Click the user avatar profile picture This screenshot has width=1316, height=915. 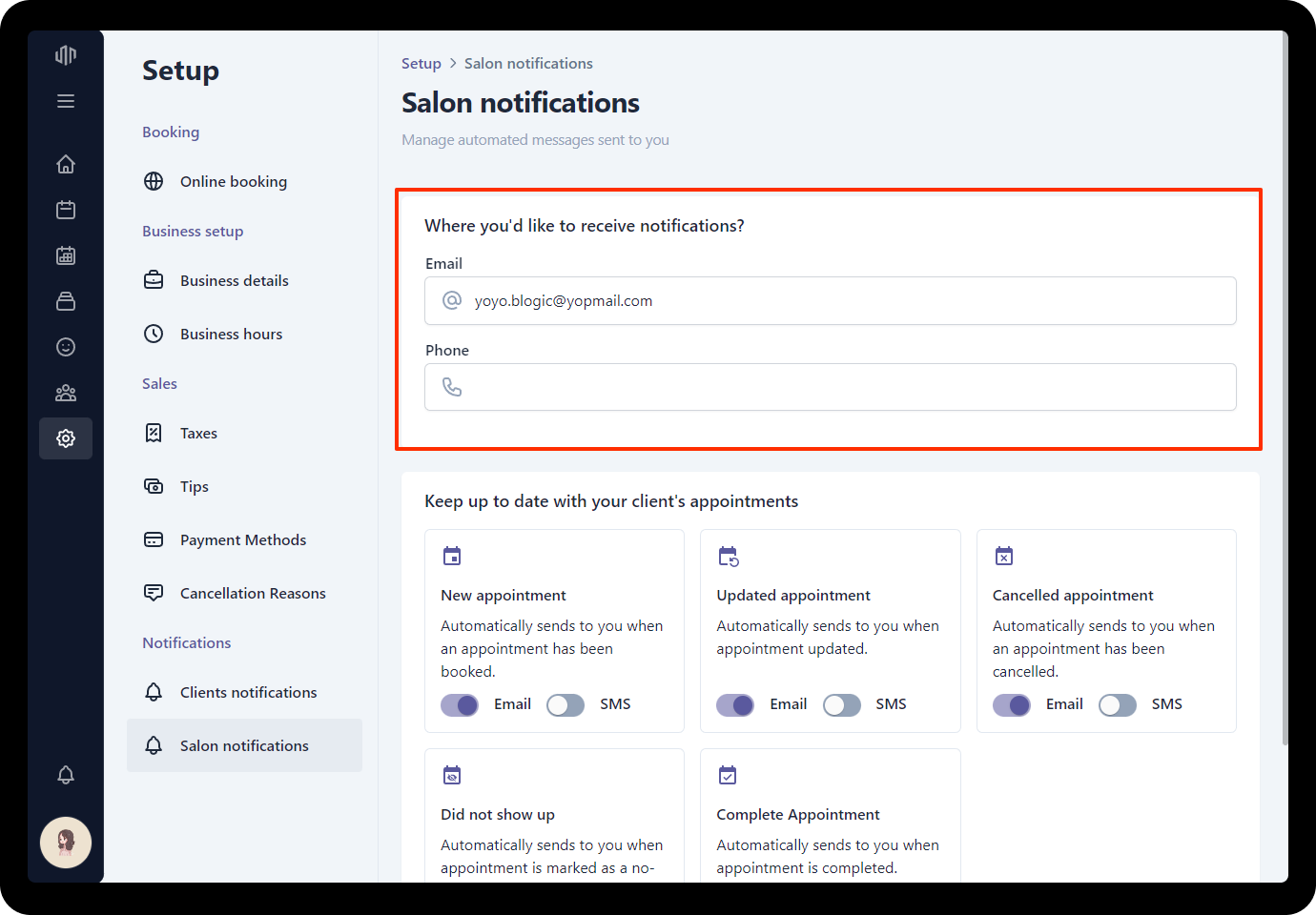[66, 843]
